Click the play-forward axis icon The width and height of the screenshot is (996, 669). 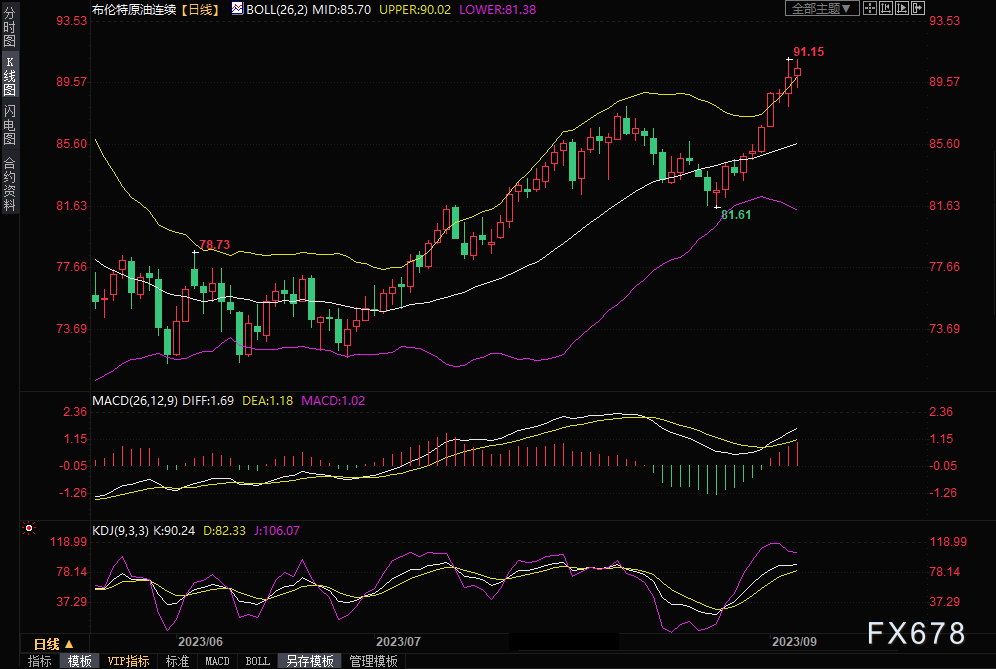[x=901, y=8]
